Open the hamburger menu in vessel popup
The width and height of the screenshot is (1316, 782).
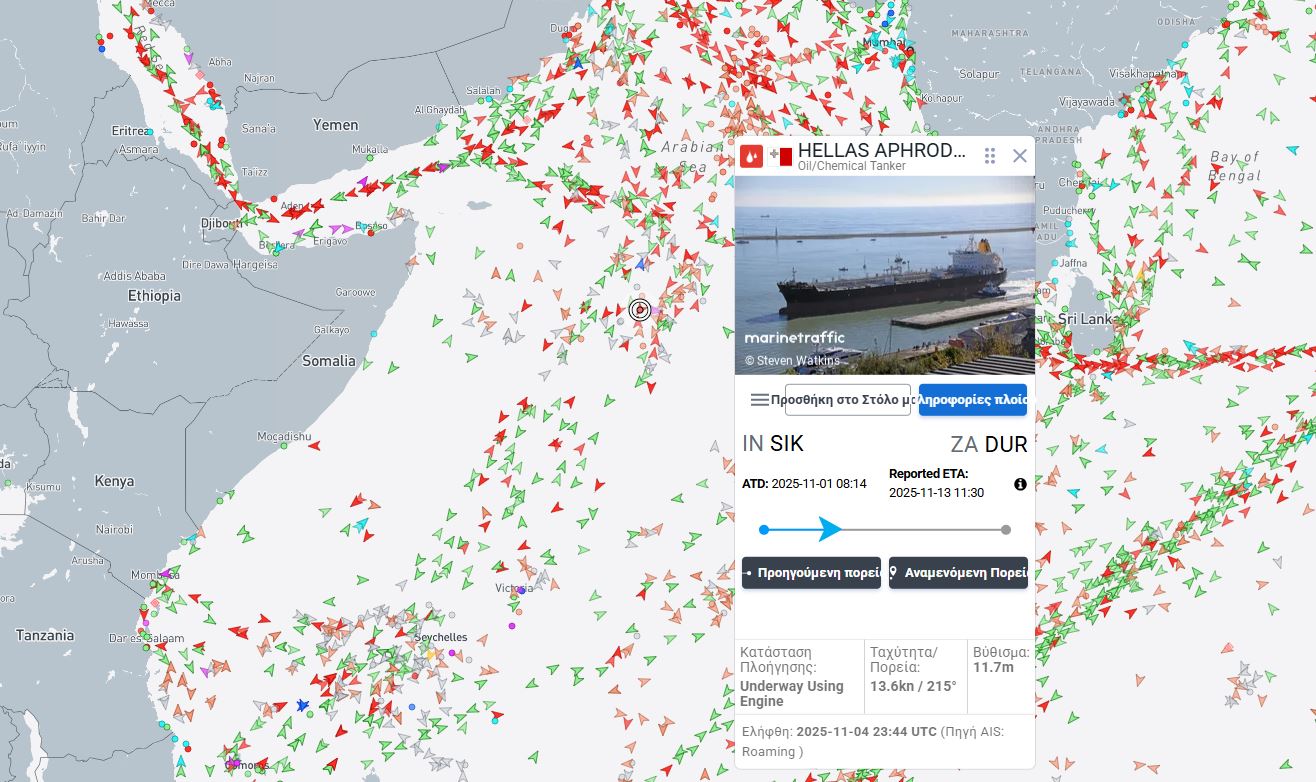760,400
